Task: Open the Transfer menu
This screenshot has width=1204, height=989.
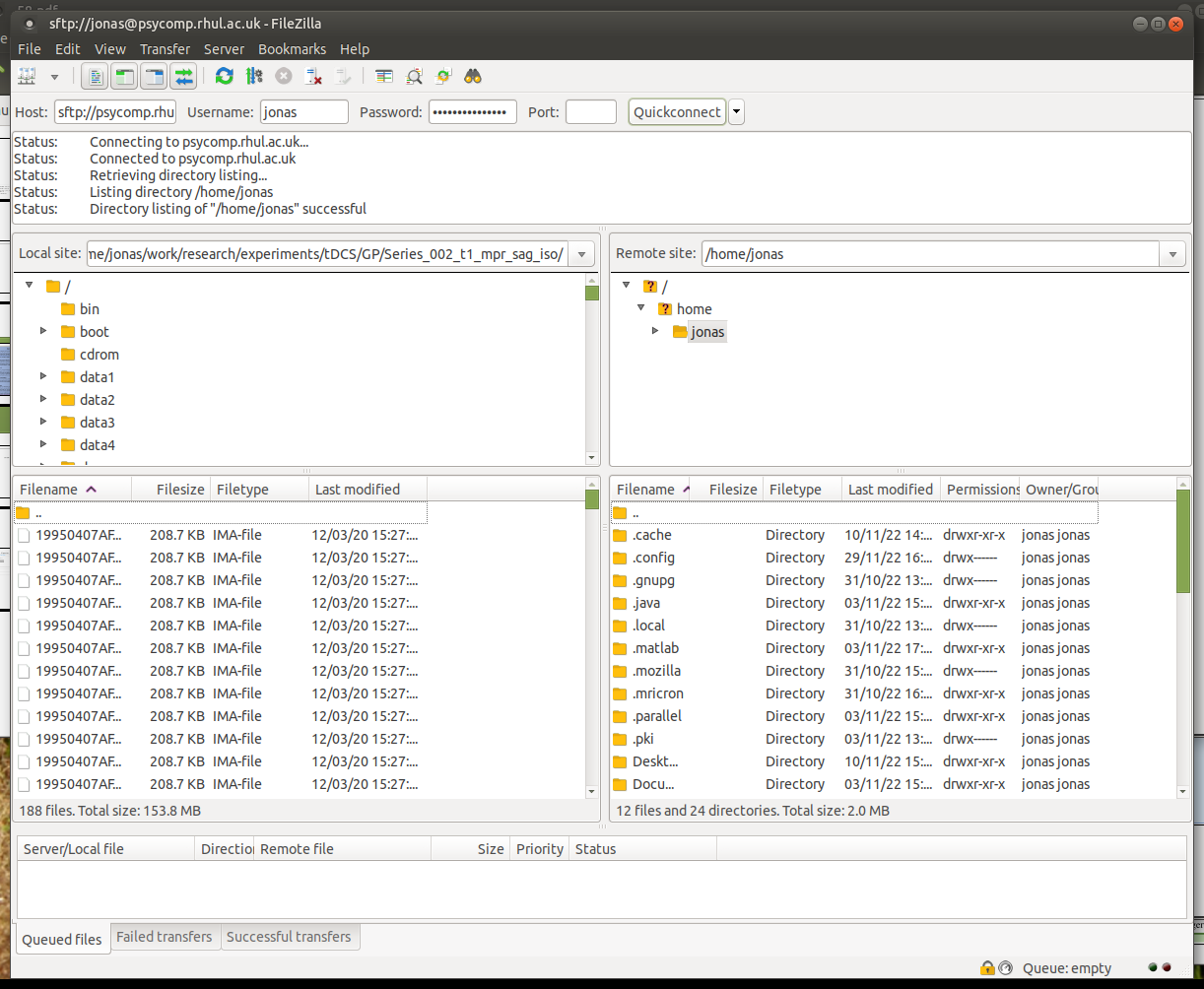Action: [165, 49]
